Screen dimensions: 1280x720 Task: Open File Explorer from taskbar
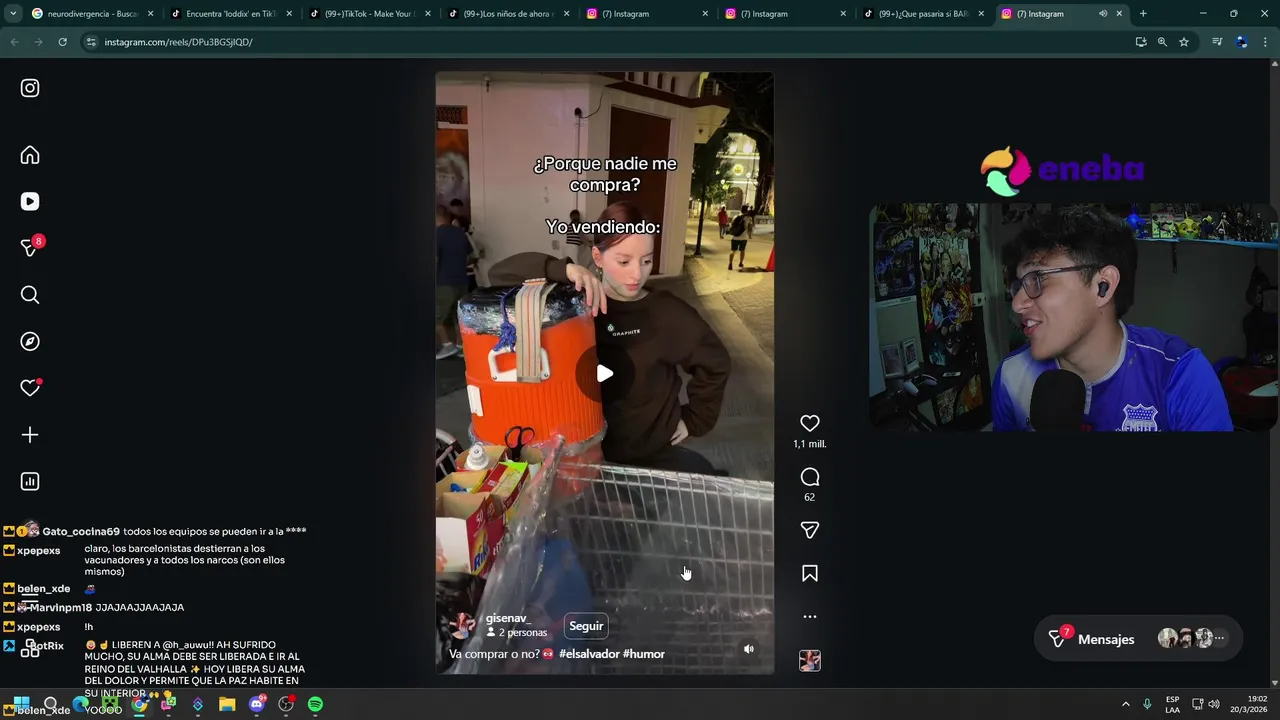[x=227, y=704]
